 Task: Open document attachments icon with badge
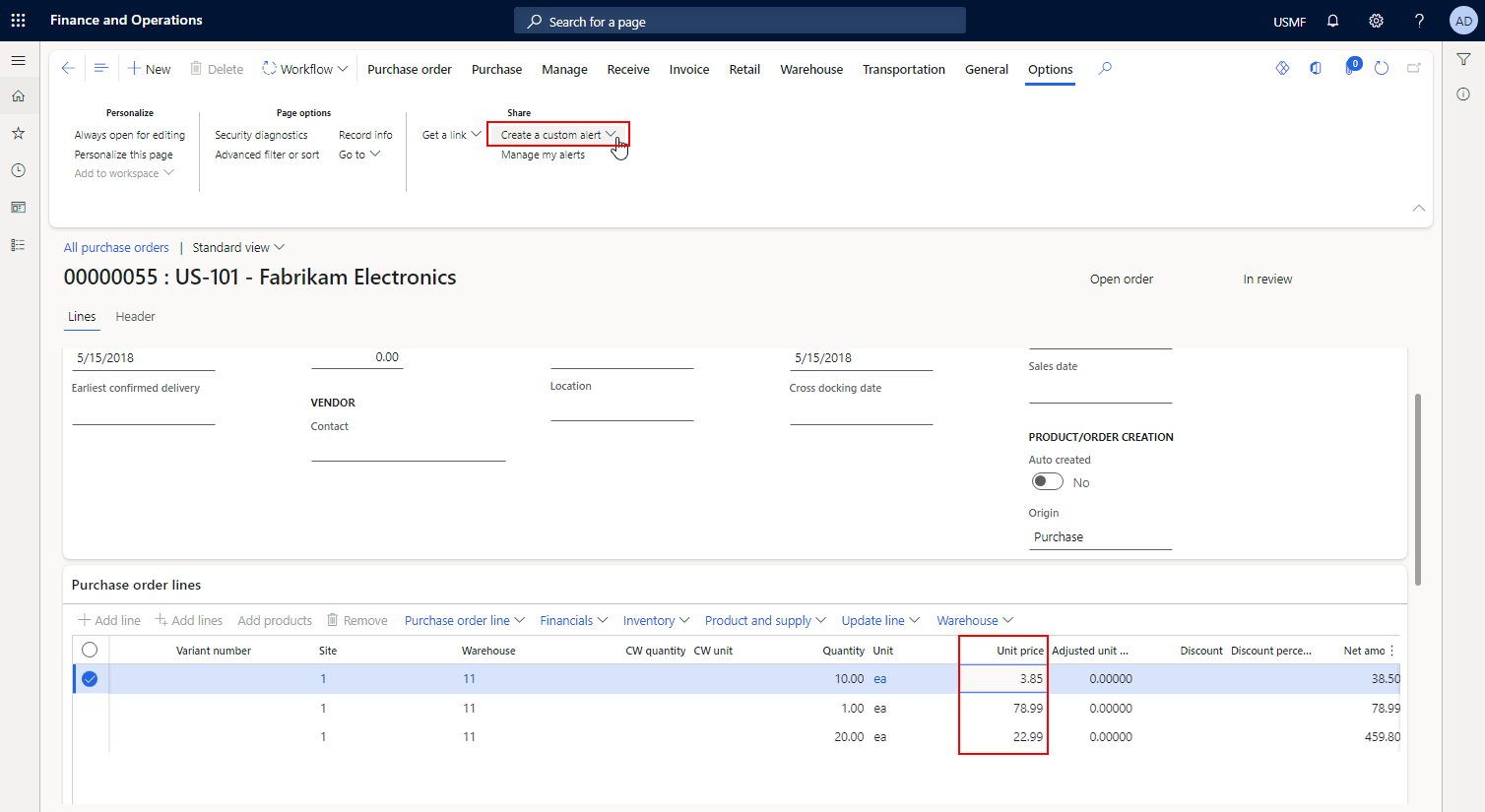click(1350, 67)
